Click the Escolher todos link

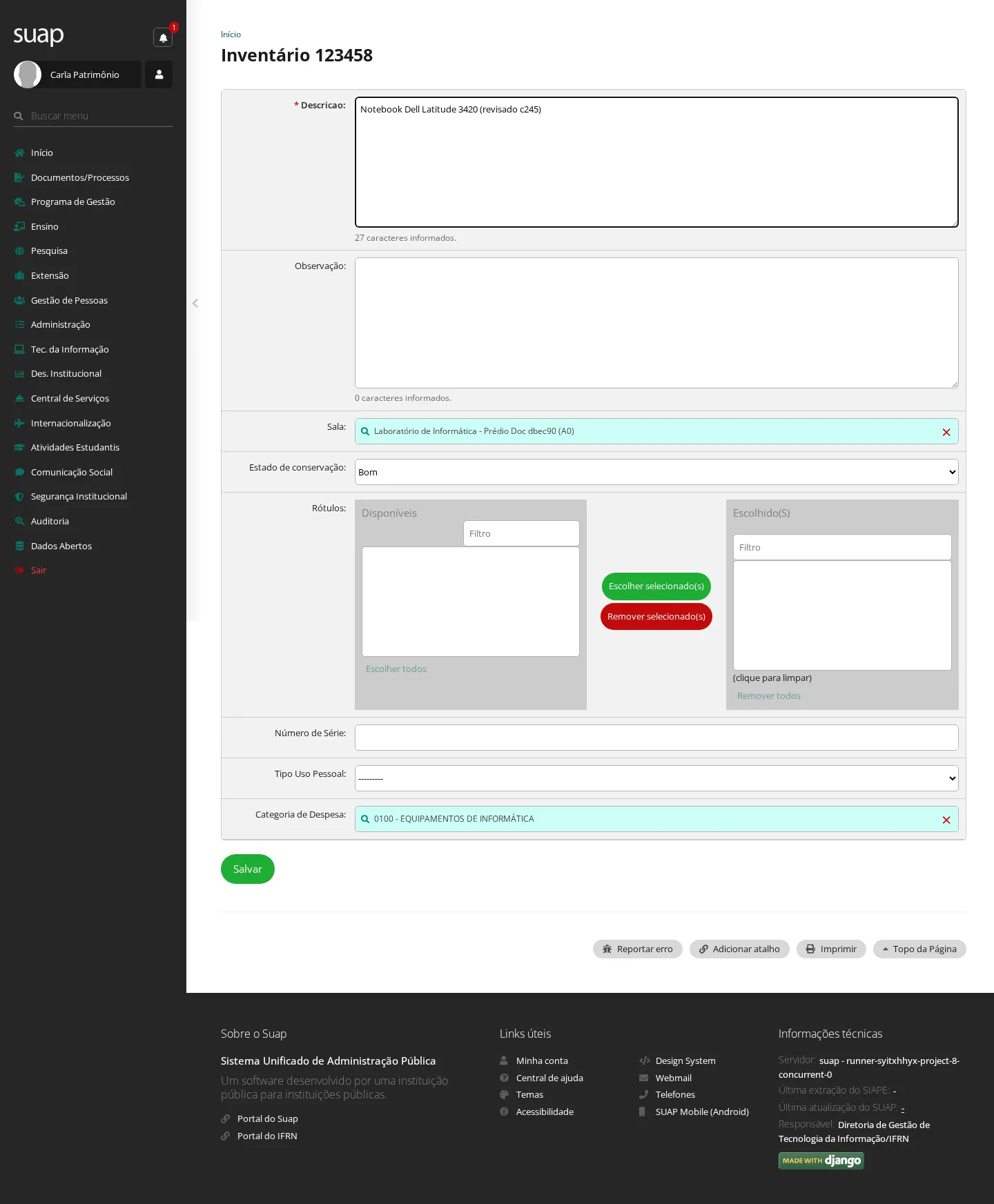(x=396, y=669)
